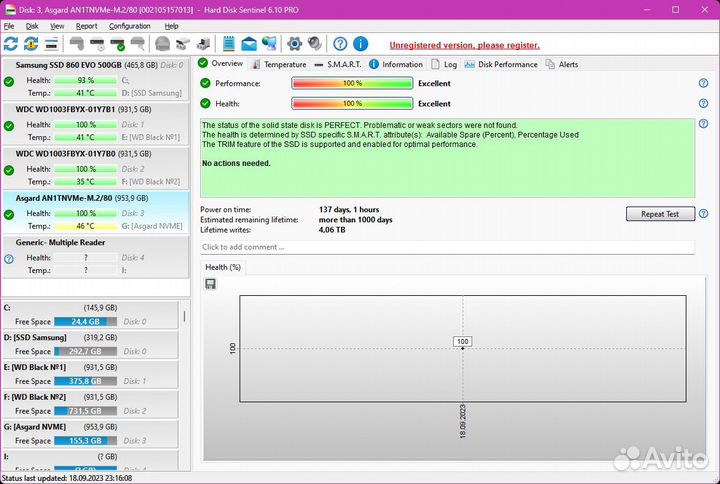
Task: Select Samsung SSD 860 EVO 500GB disk
Action: click(x=96, y=79)
